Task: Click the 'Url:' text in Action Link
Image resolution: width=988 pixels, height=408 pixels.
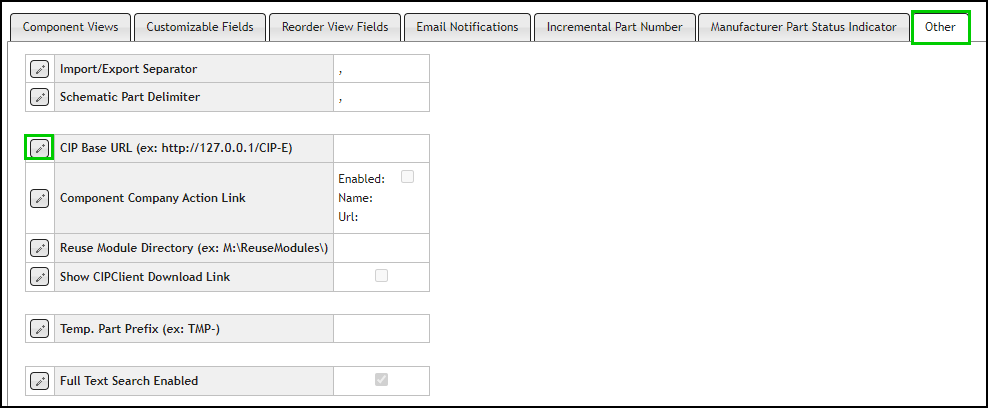Action: (x=348, y=217)
